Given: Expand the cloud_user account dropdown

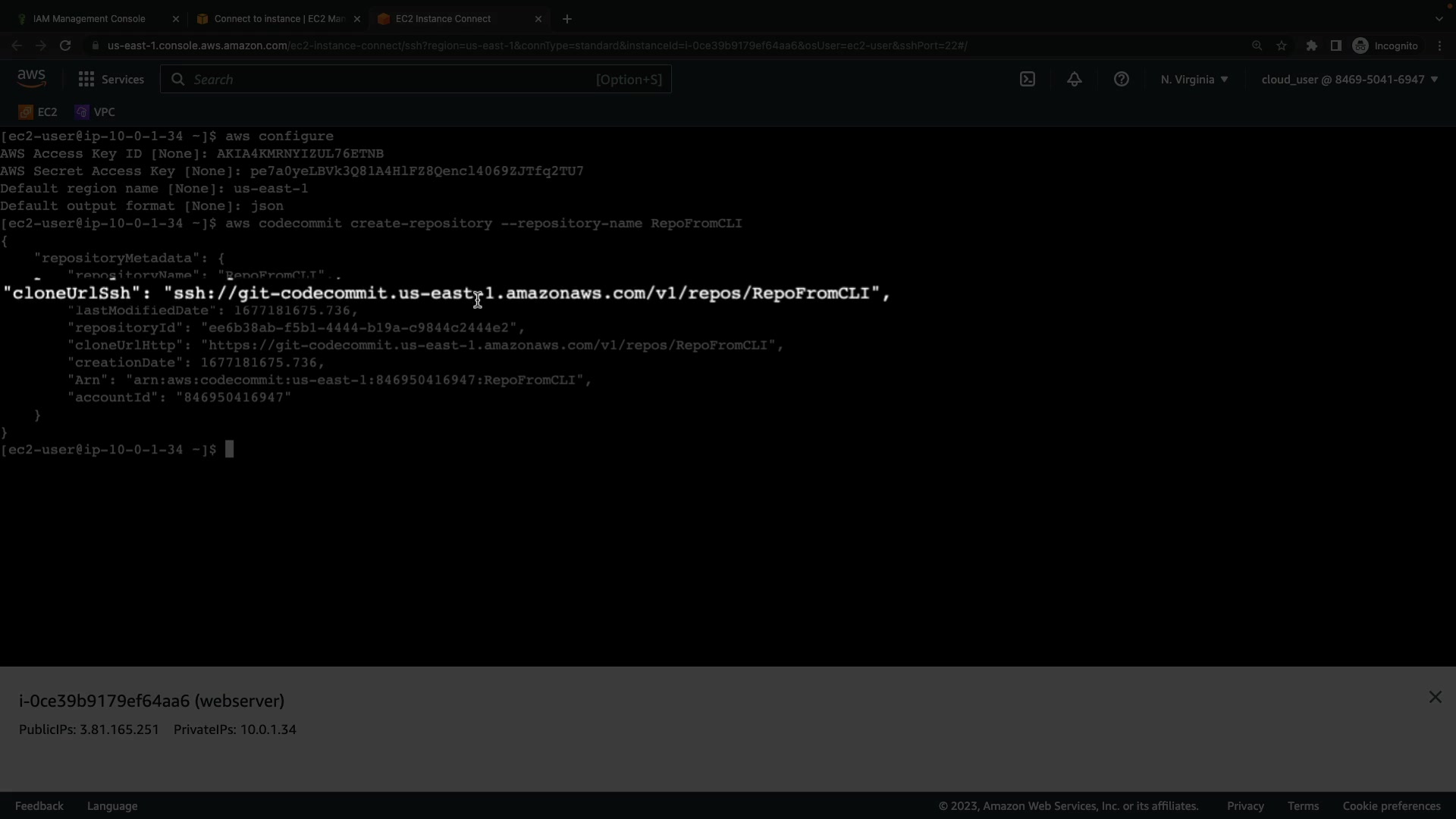Looking at the screenshot, I should click(x=1349, y=80).
